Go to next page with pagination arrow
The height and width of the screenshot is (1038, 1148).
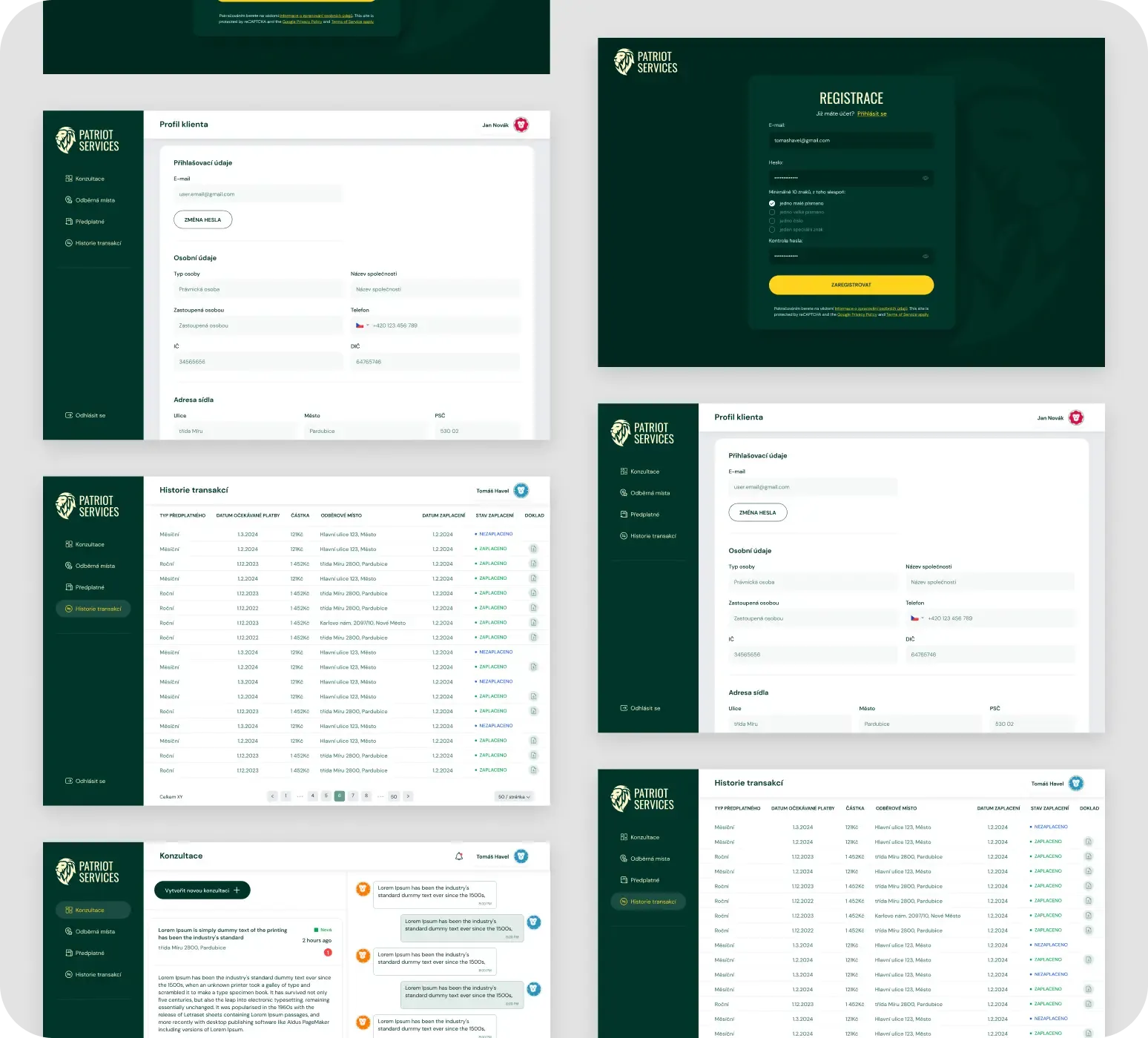click(408, 796)
